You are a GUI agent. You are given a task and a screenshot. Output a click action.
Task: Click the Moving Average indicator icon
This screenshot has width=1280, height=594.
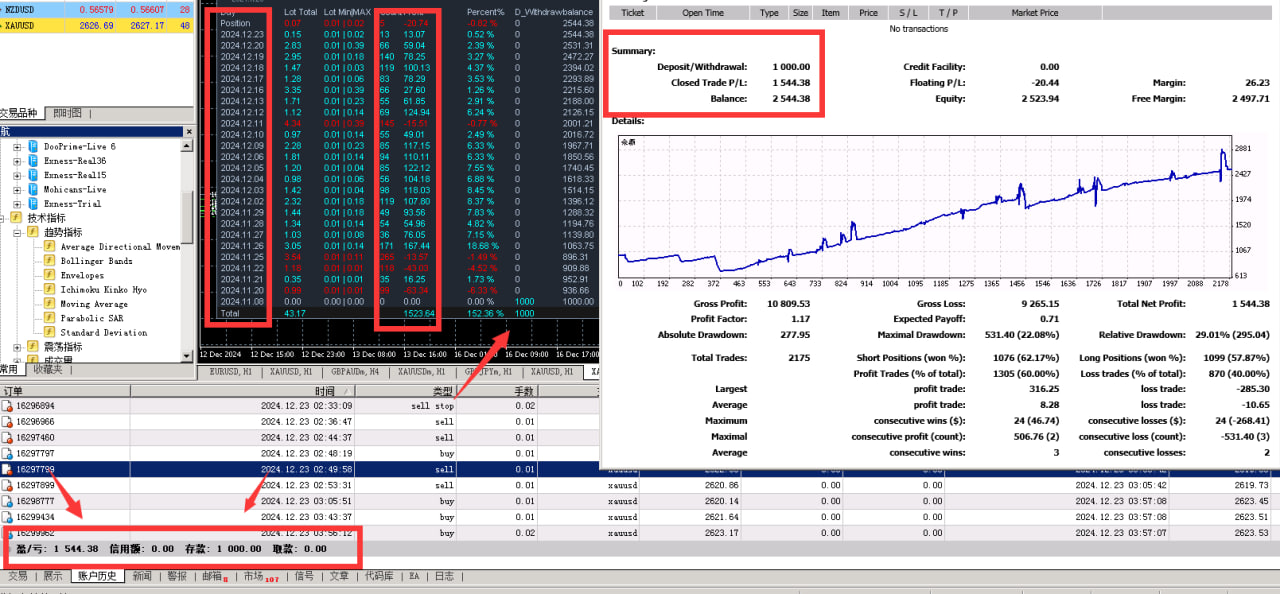point(49,304)
